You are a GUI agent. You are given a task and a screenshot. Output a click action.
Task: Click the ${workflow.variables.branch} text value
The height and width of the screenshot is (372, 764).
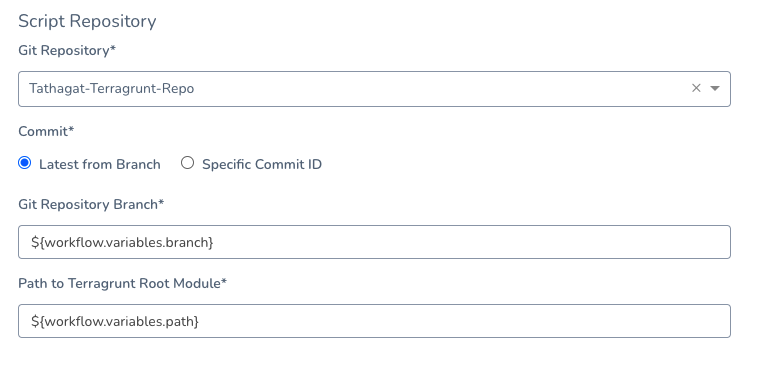(122, 242)
